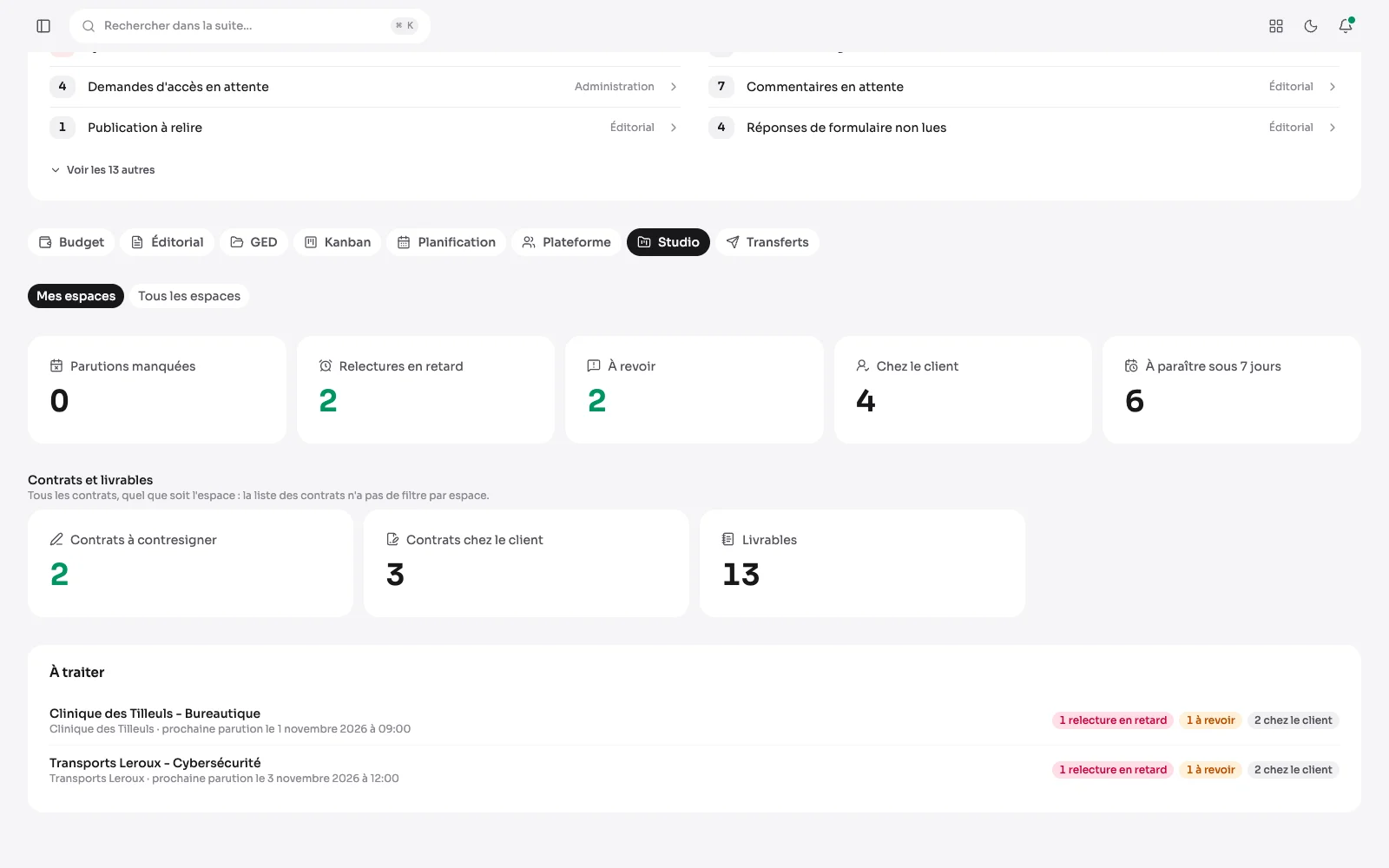Select the Studio tab
The image size is (1389, 868).
pos(668,242)
